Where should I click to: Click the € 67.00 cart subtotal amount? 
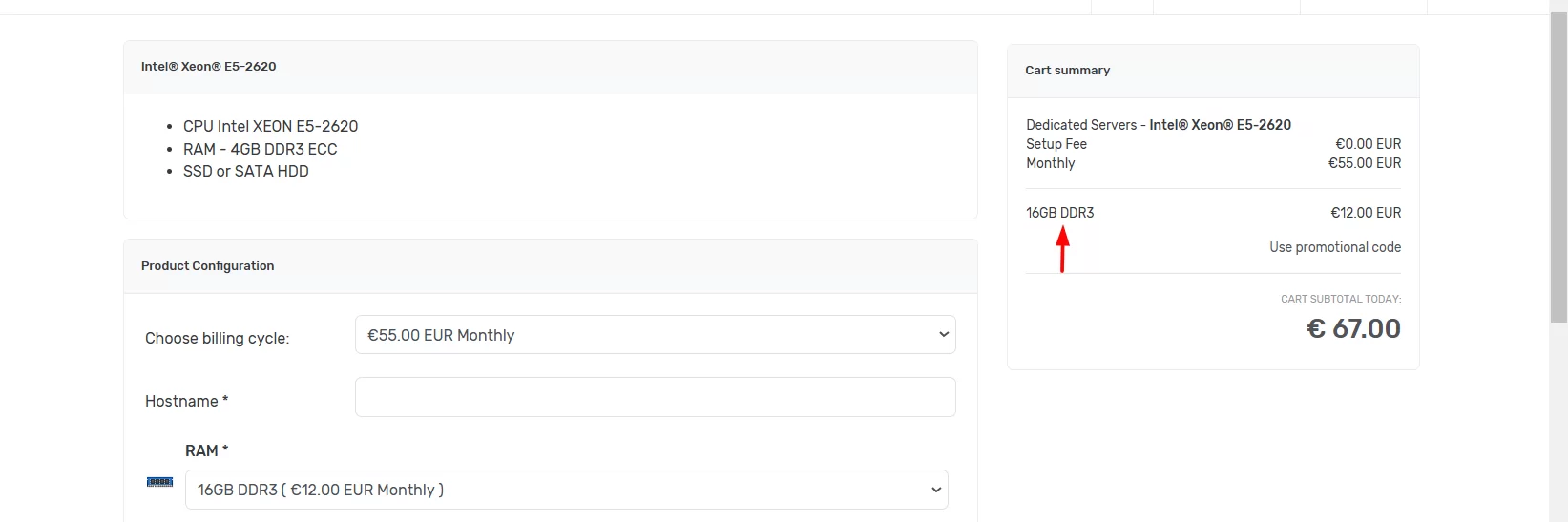click(1353, 328)
